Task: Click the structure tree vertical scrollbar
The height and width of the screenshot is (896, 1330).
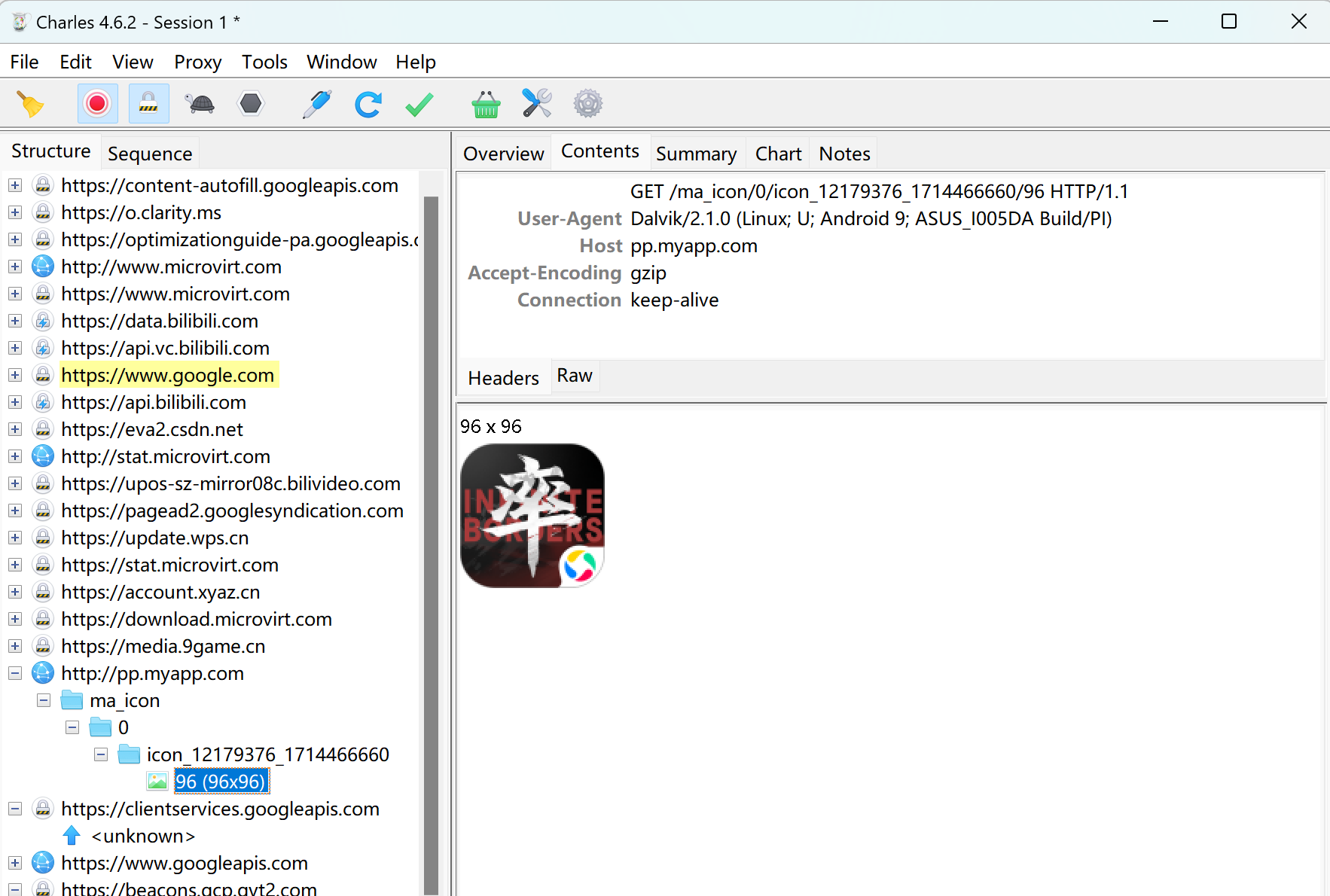Action: click(x=431, y=545)
